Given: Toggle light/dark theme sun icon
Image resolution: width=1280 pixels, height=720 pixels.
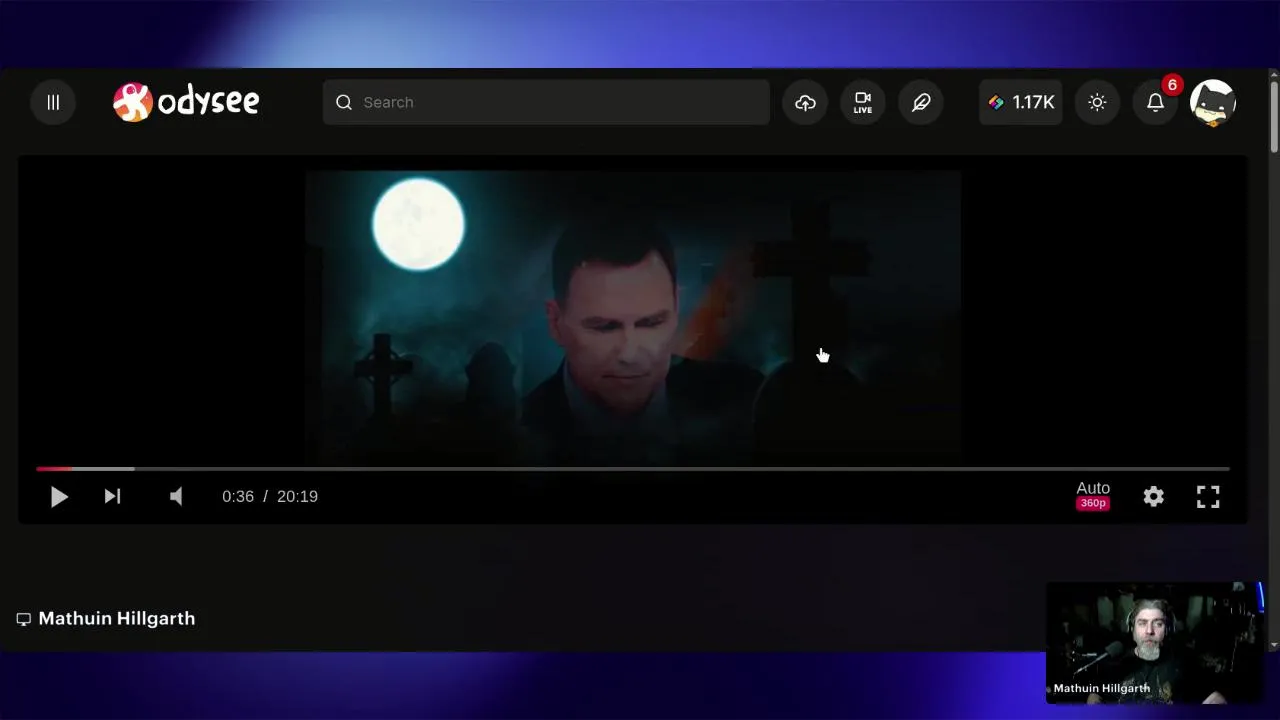Looking at the screenshot, I should [x=1097, y=102].
